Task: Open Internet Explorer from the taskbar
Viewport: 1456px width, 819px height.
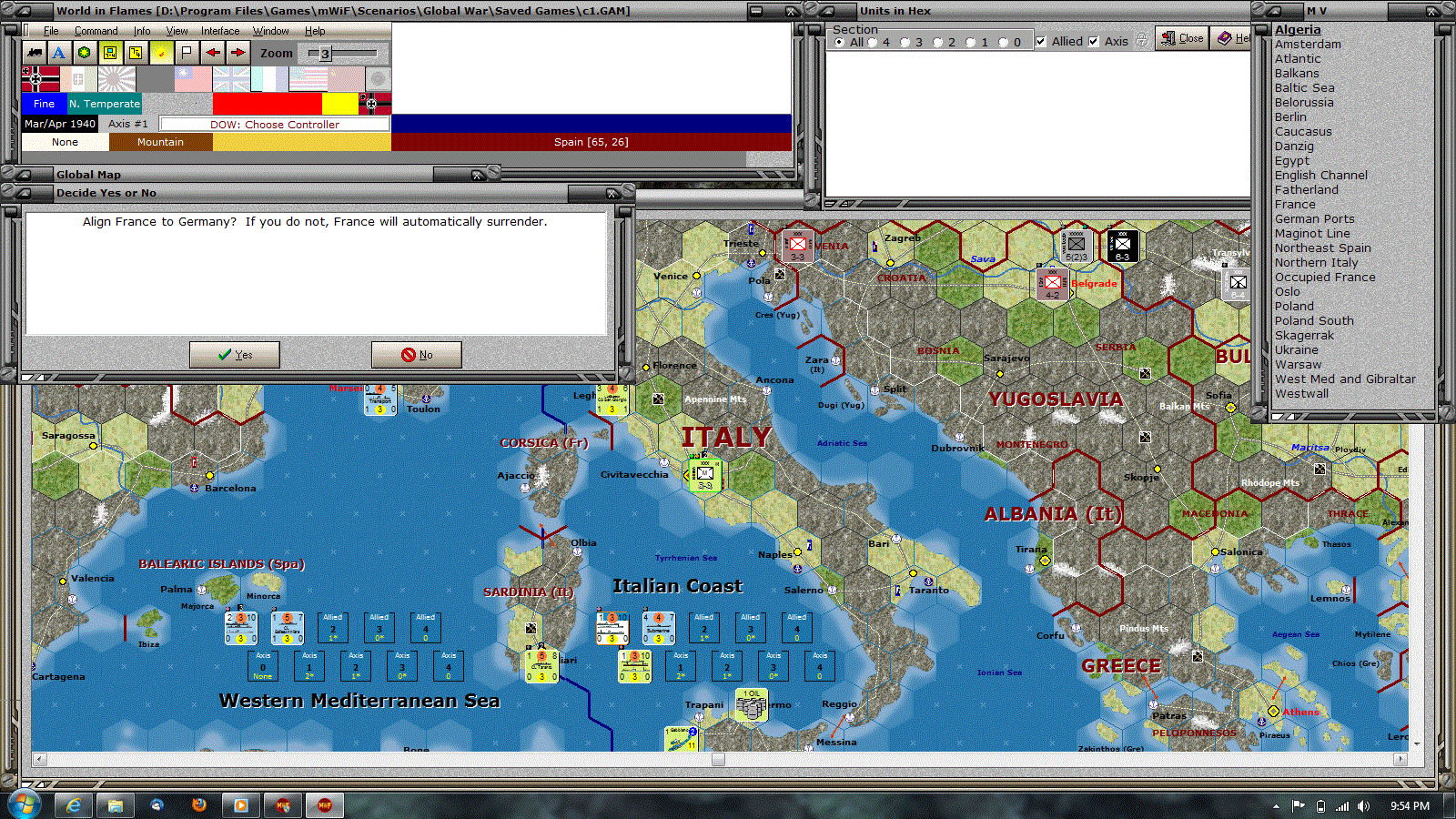Action: 74,805
